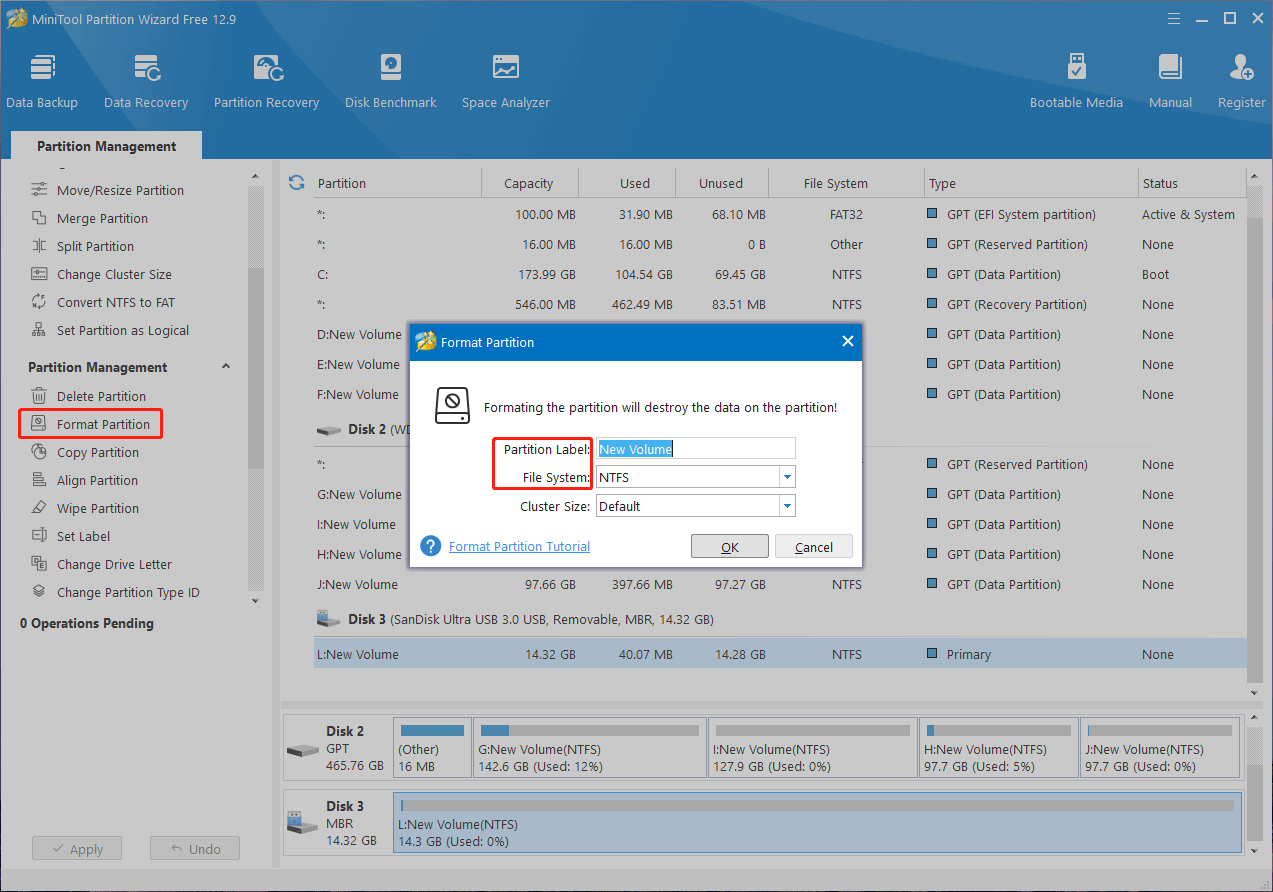The width and height of the screenshot is (1273, 892).
Task: Expand the File System dropdown
Action: [787, 477]
